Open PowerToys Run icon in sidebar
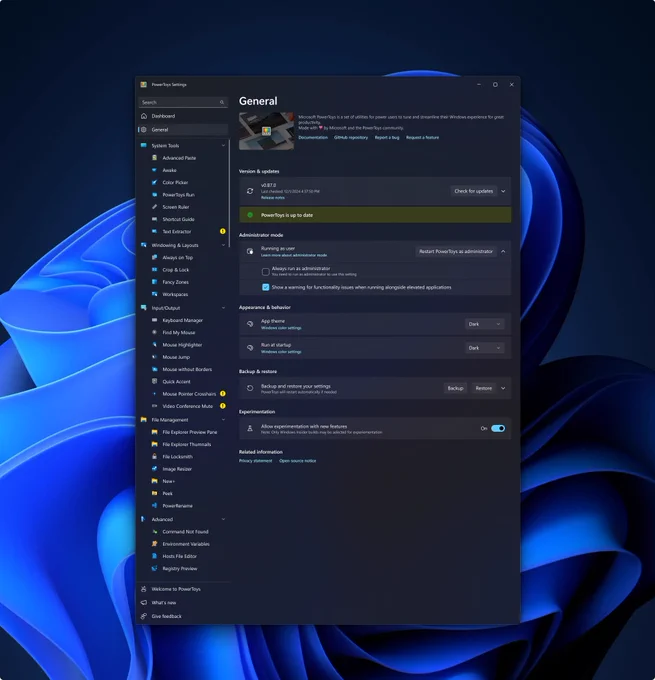The image size is (655, 680). [154, 195]
